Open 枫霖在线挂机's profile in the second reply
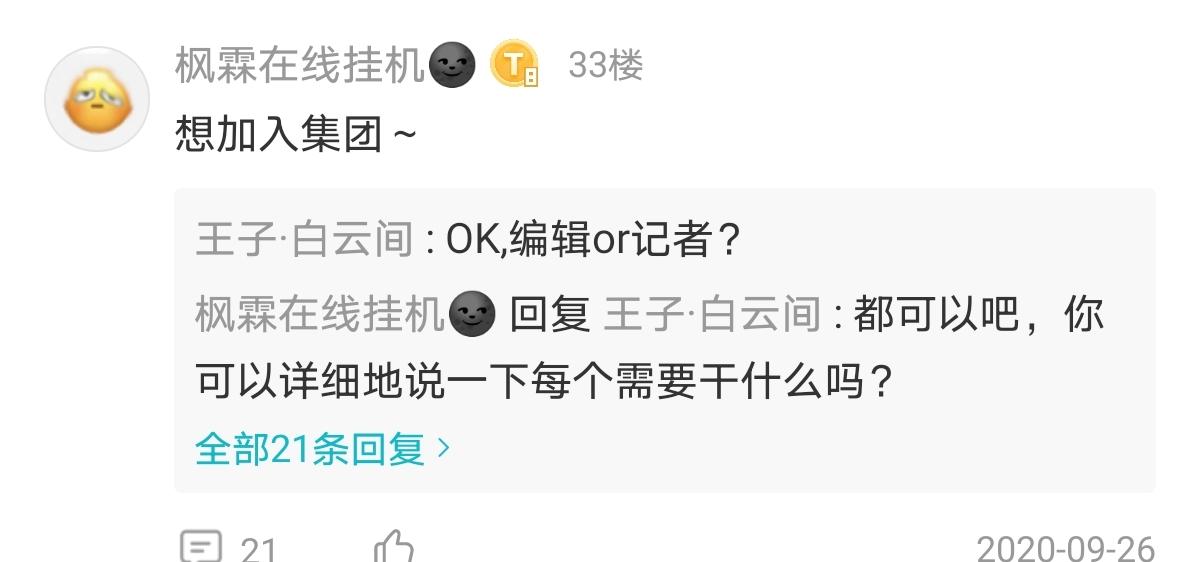Screen dimensions: 1200x562 pyautogui.click(x=320, y=316)
